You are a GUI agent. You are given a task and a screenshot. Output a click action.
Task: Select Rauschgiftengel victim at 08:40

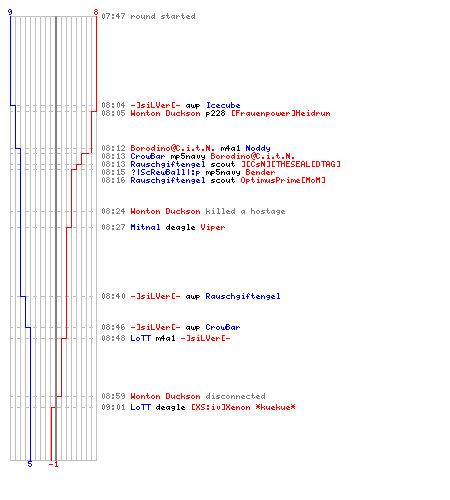(x=243, y=296)
